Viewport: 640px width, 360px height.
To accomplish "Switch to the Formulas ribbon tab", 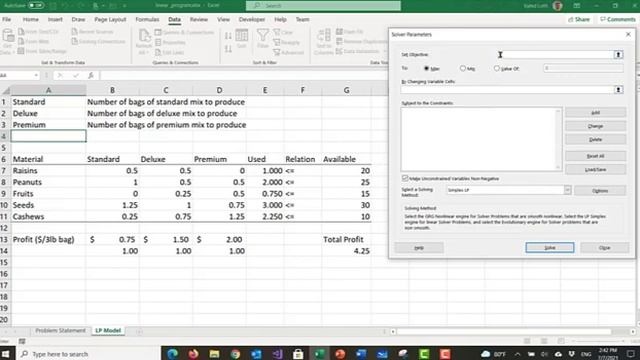I will coord(147,19).
